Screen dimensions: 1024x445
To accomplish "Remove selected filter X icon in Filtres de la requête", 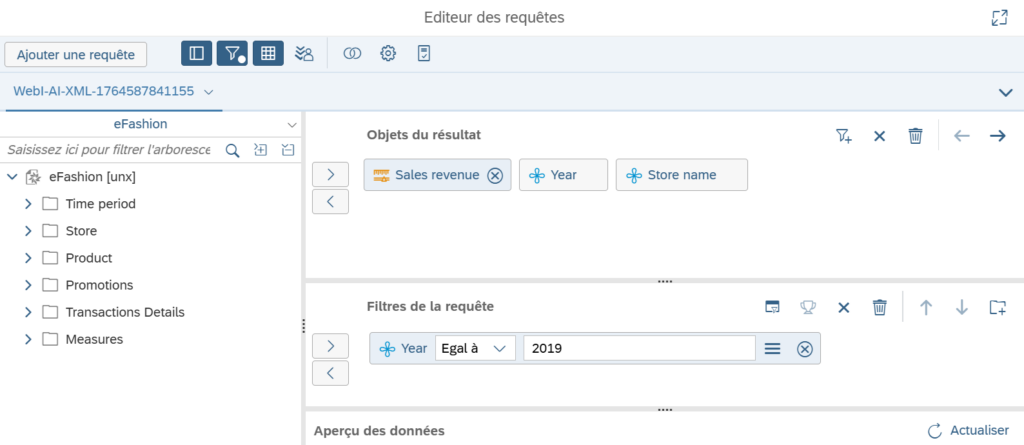I will (844, 307).
